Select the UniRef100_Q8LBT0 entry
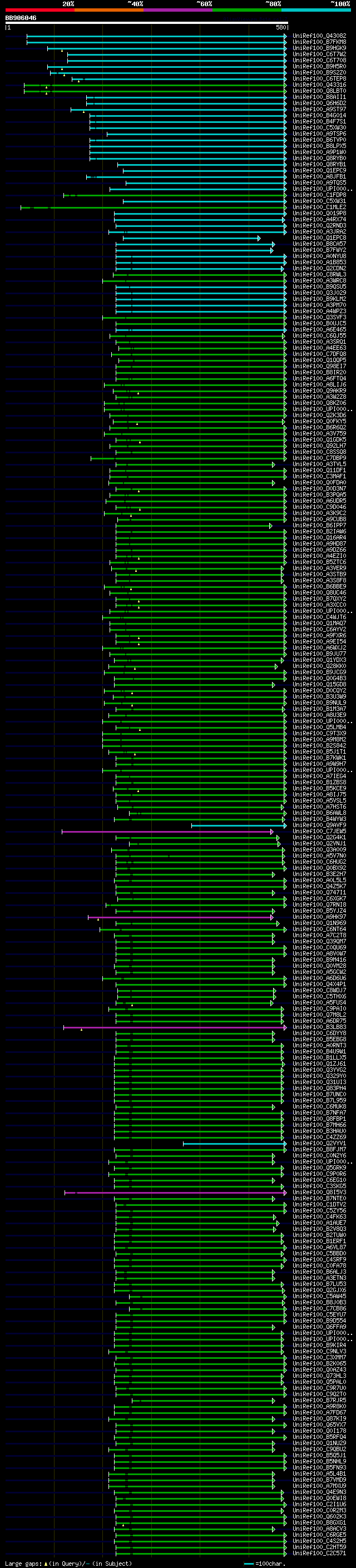Image resolution: width=356 pixels, height=1568 pixels. click(x=319, y=91)
